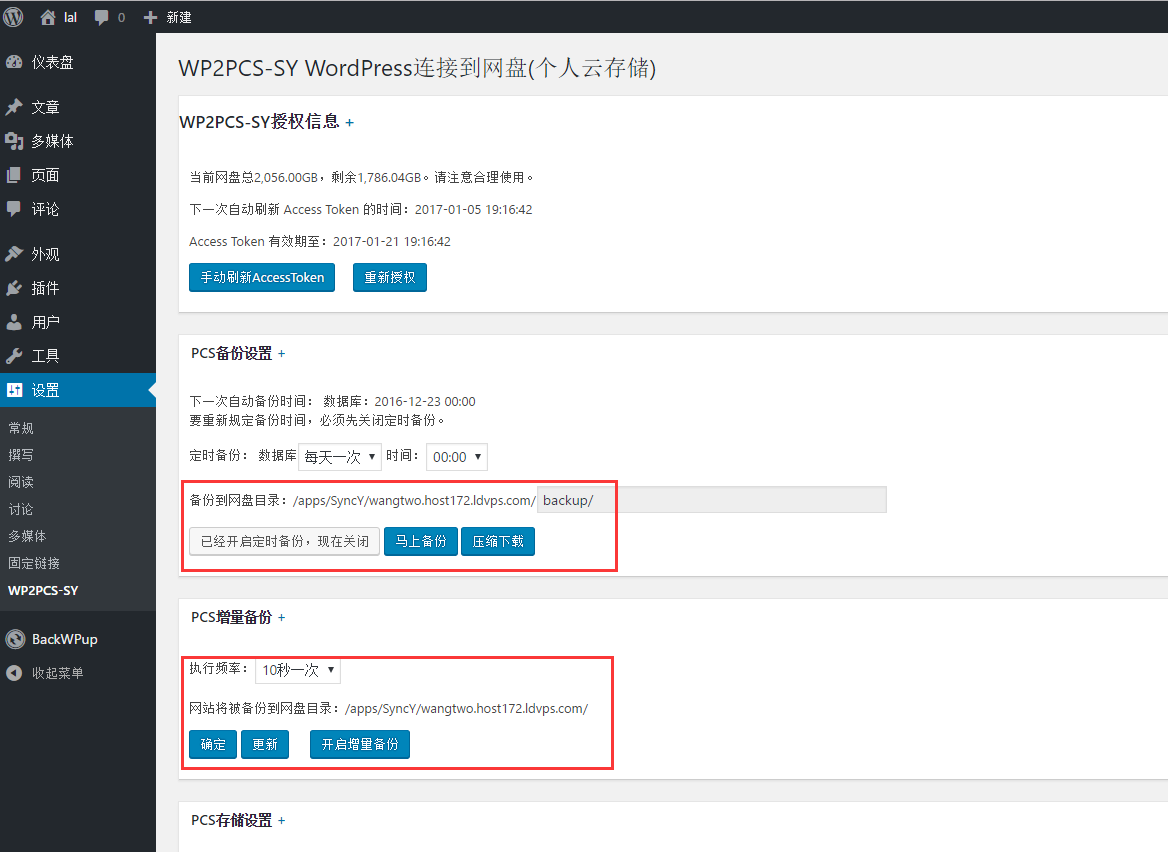1168x852 pixels.
Task: Open the 每天一次 database schedule dropdown
Action: [x=340, y=457]
